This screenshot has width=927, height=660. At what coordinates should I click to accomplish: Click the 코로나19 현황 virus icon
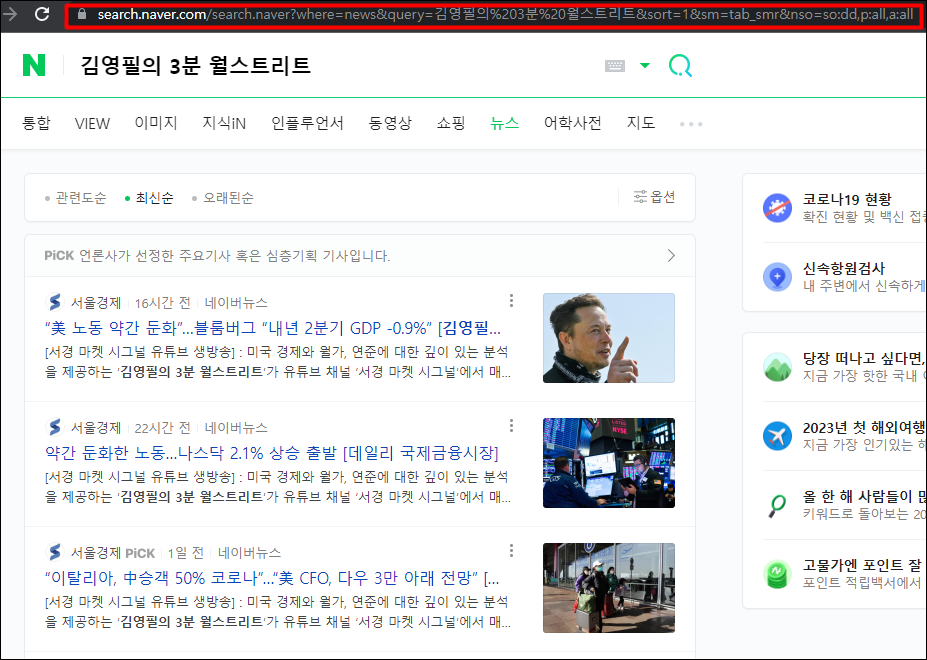[x=777, y=208]
